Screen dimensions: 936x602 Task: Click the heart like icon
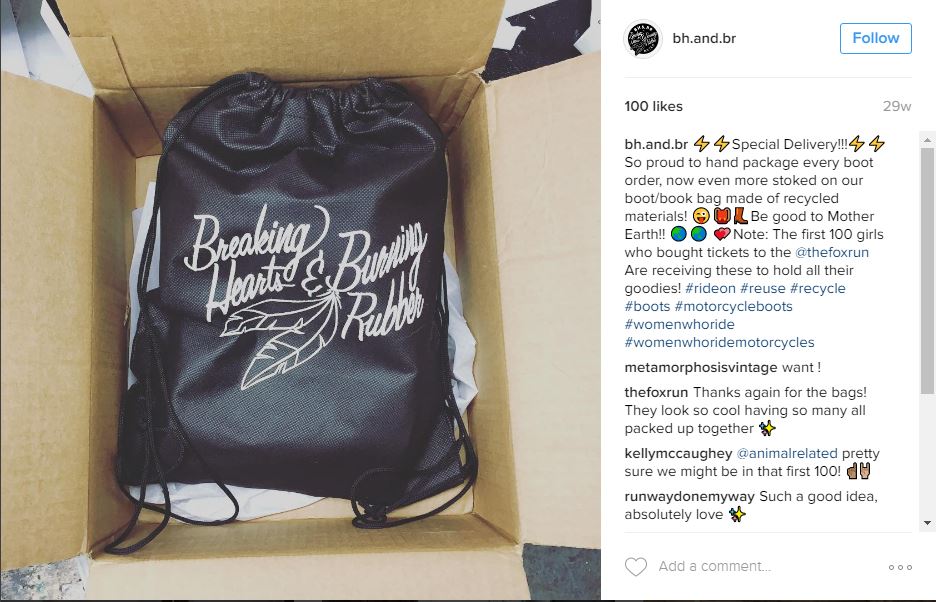pyautogui.click(x=636, y=567)
